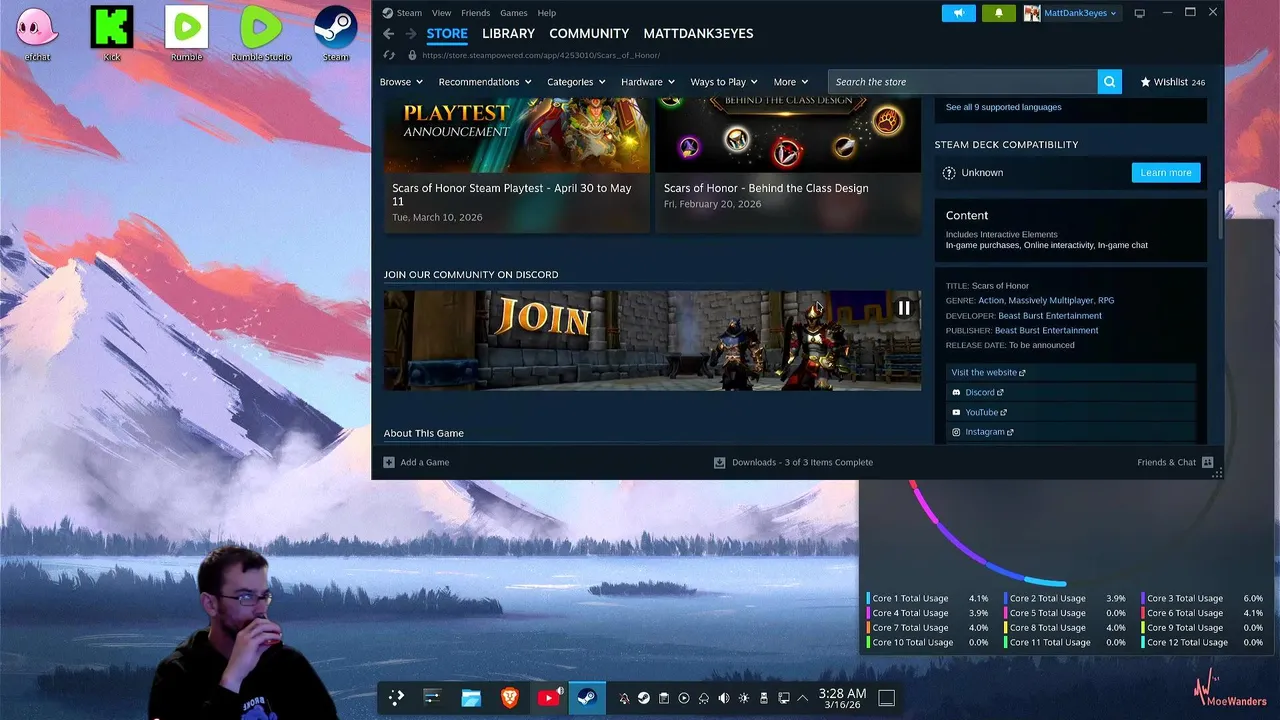Open the taskbar clock showing 3:28 AM
Image resolution: width=1280 pixels, height=720 pixels.
842,698
